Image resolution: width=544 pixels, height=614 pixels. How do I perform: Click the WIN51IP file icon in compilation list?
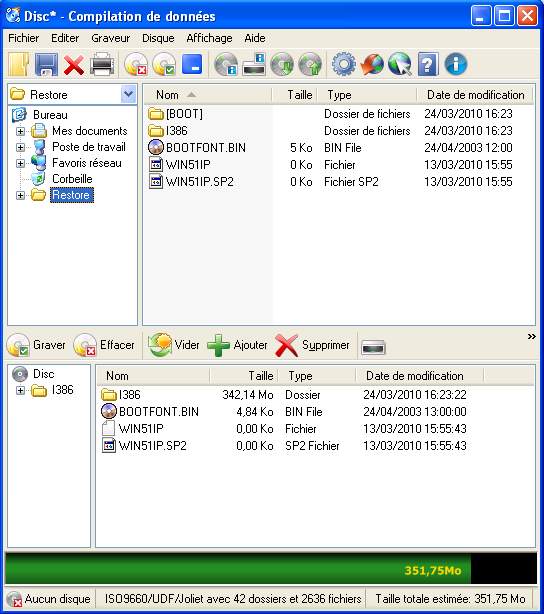click(108, 428)
